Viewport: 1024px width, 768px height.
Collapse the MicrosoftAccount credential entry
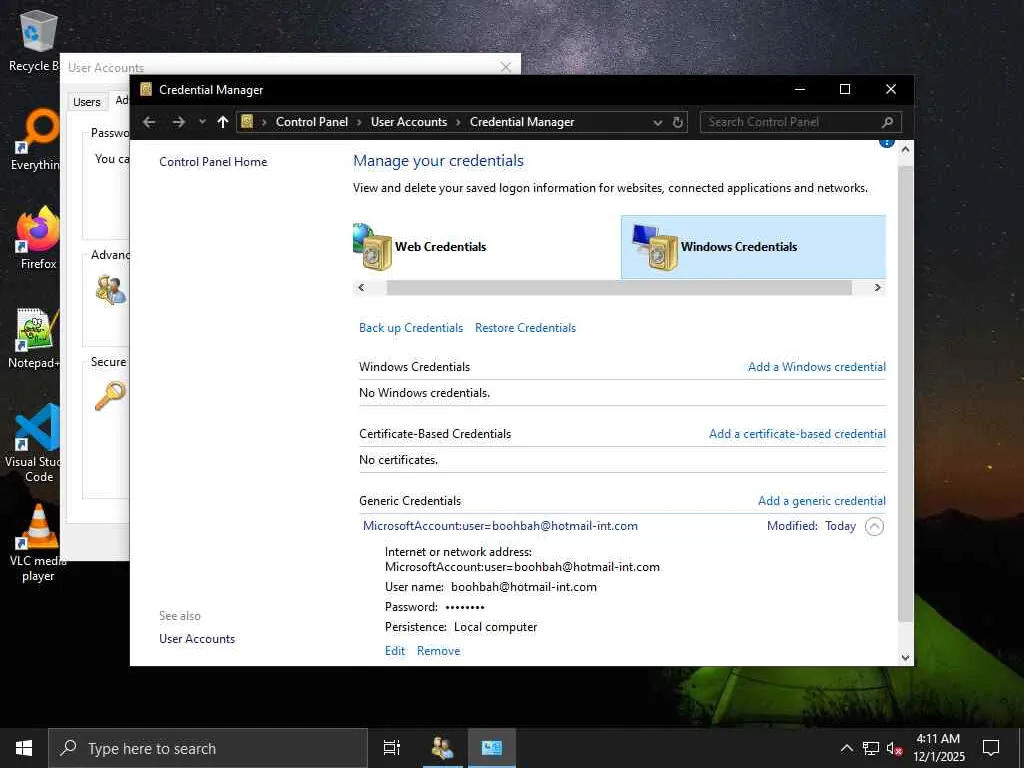tap(874, 526)
